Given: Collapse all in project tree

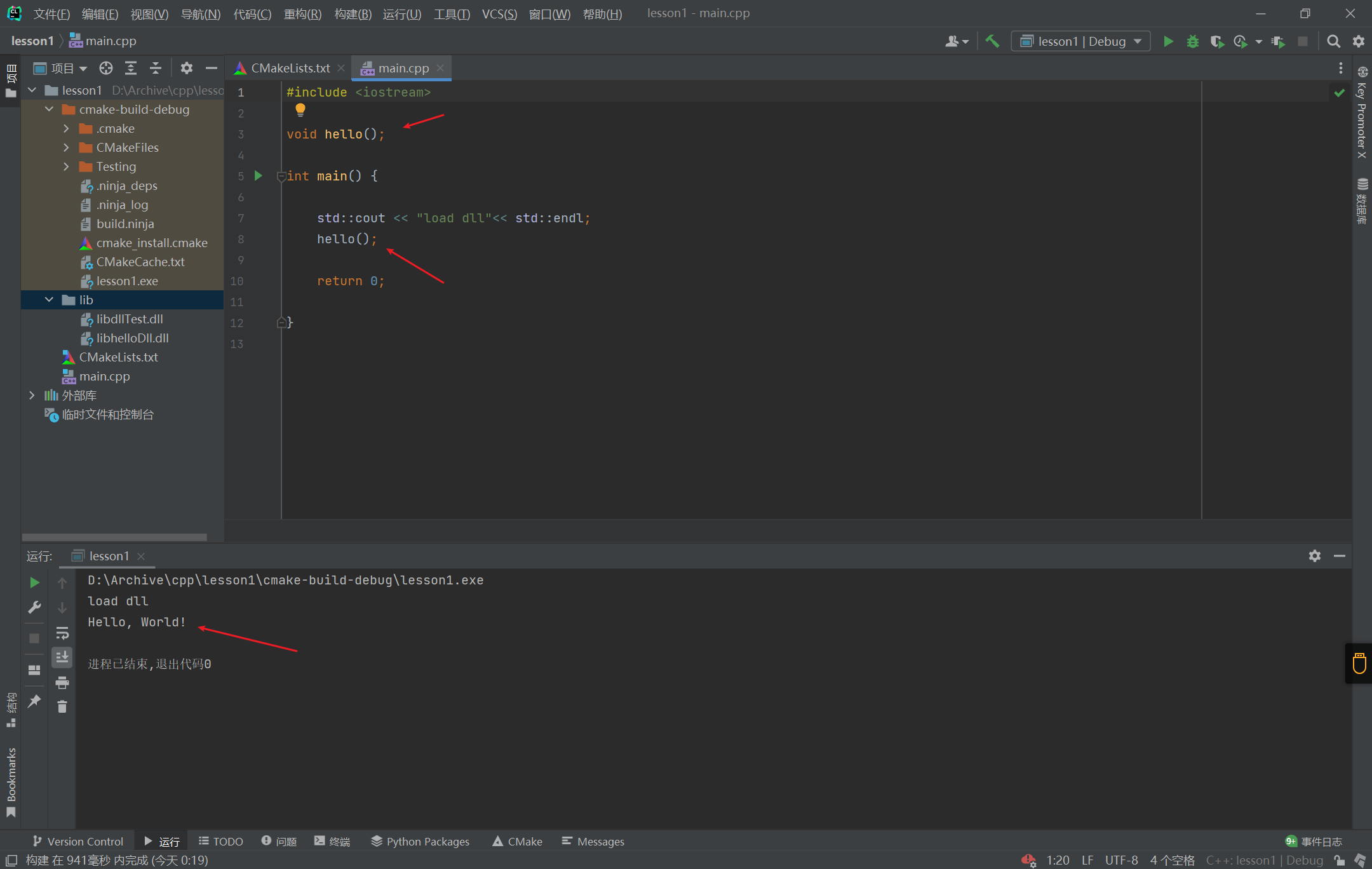Looking at the screenshot, I should coord(156,68).
